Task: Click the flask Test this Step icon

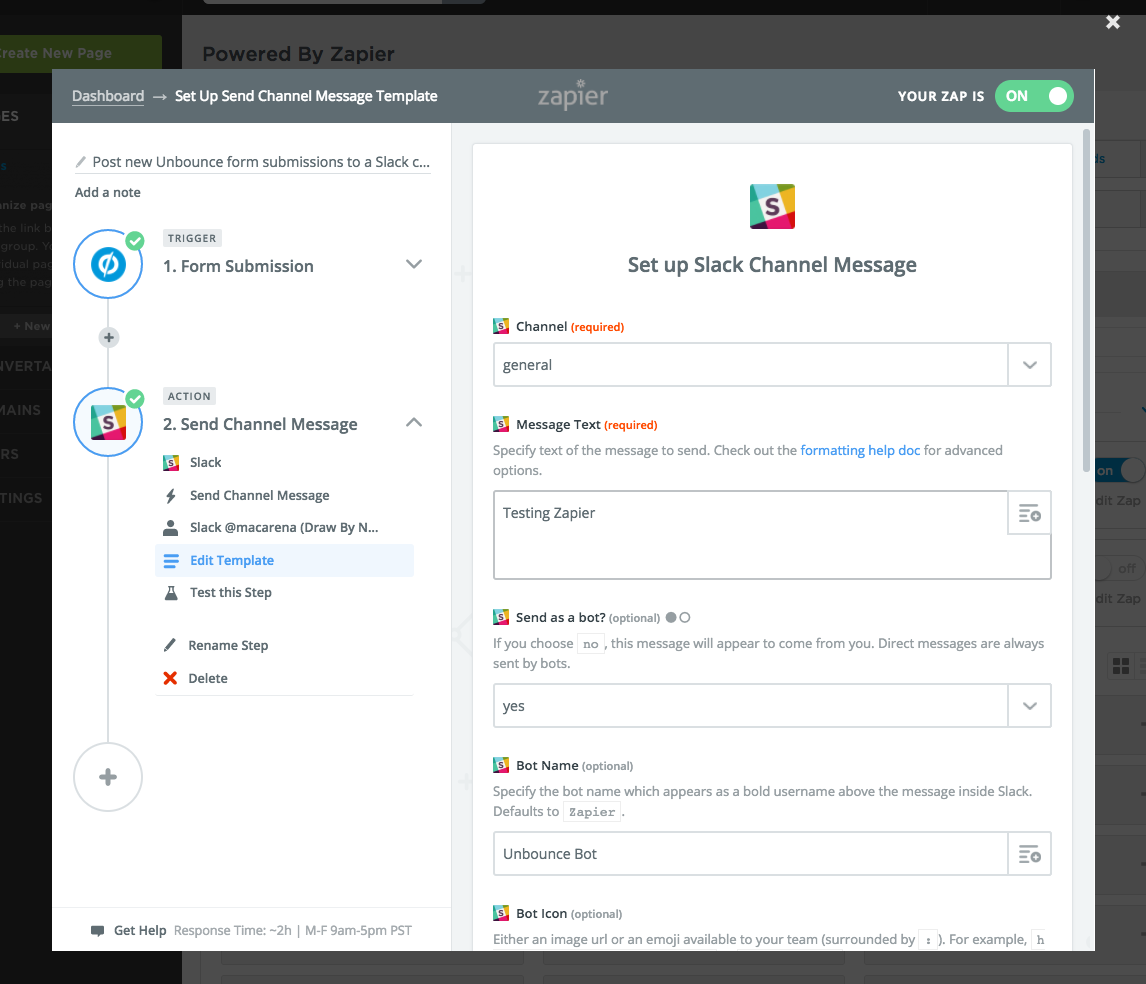Action: click(x=171, y=593)
